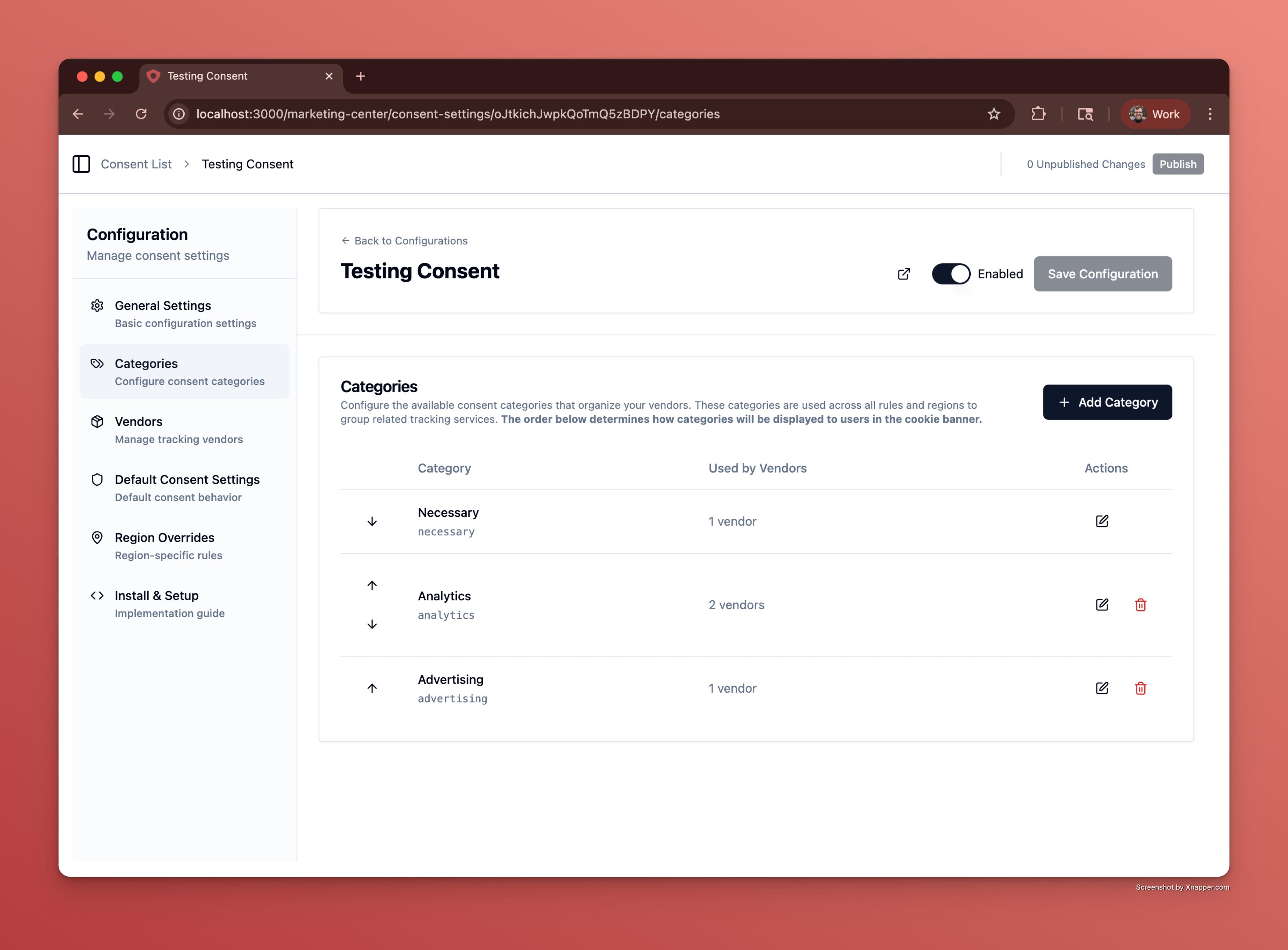
Task: Delete the Advertising category
Action: click(x=1140, y=688)
